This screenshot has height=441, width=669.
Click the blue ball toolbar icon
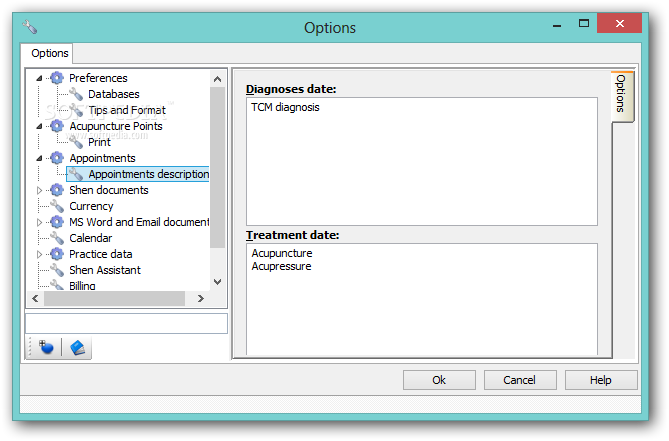[x=46, y=347]
